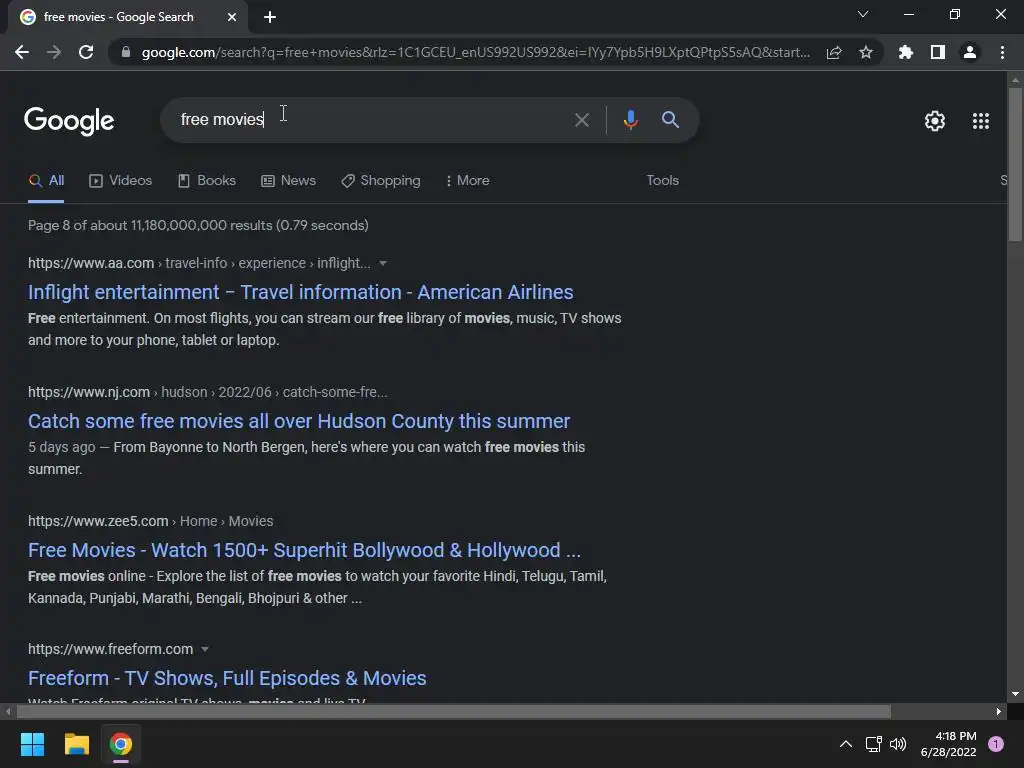Viewport: 1024px width, 768px height.
Task: Open File Explorer from taskbar
Action: (x=76, y=744)
